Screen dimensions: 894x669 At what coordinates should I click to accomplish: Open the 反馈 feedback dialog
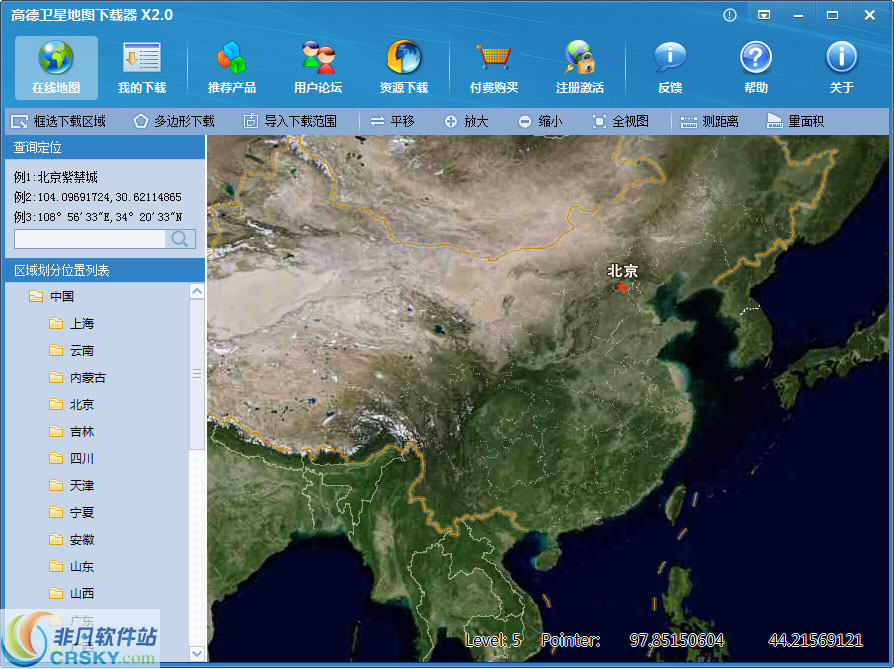[670, 67]
